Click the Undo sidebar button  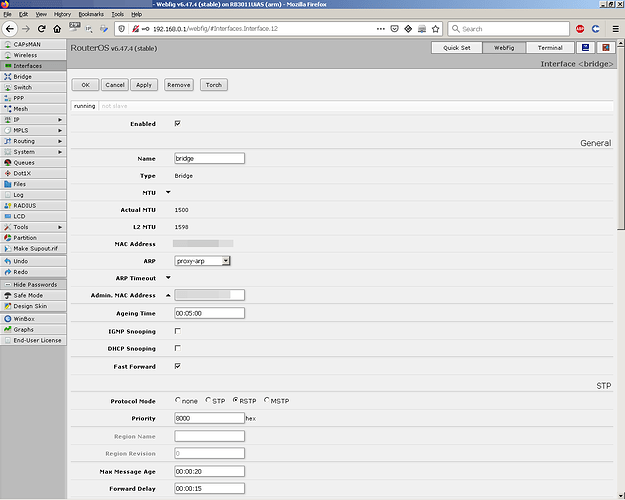click(x=33, y=262)
